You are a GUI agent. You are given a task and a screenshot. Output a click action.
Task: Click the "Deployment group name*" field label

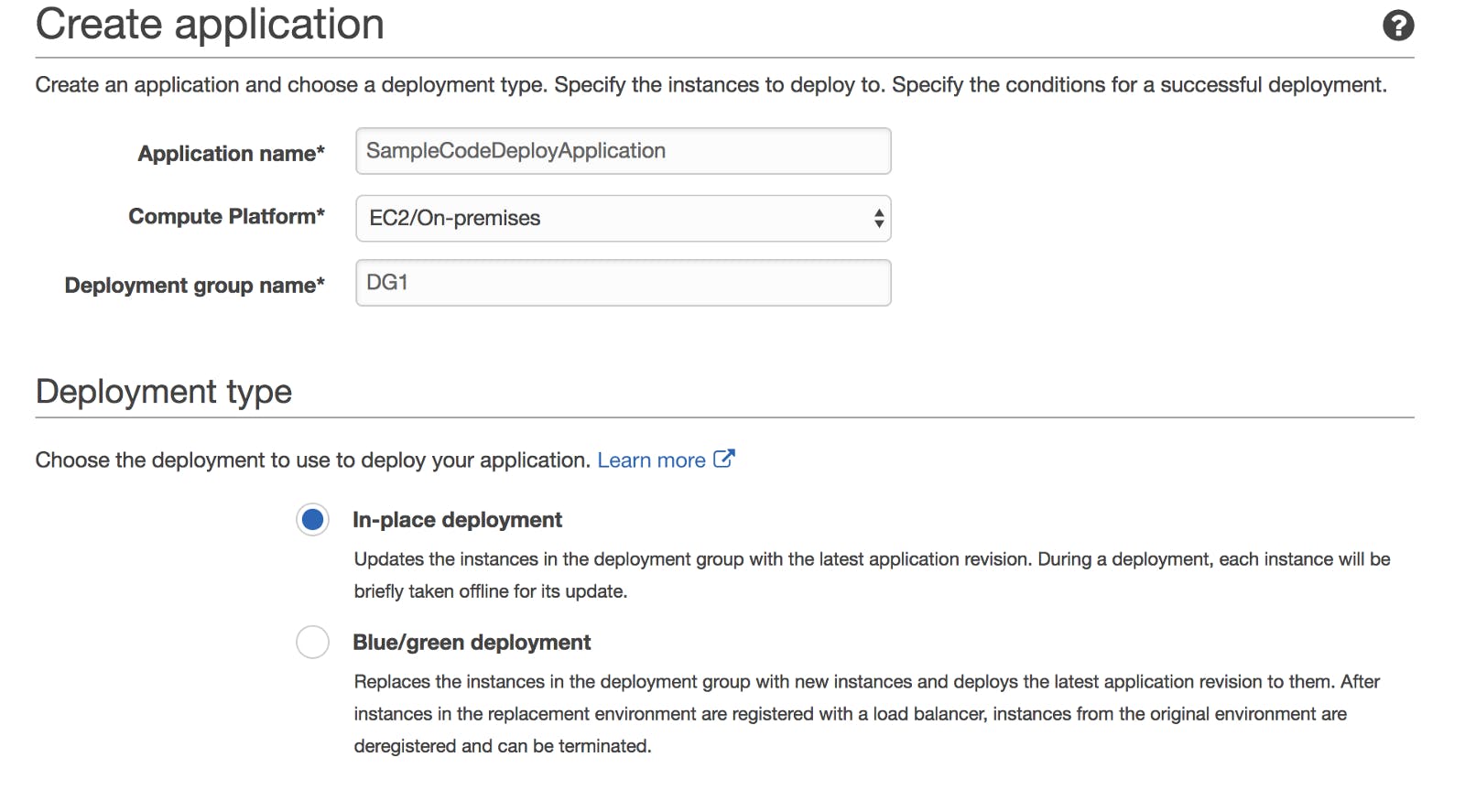[194, 286]
